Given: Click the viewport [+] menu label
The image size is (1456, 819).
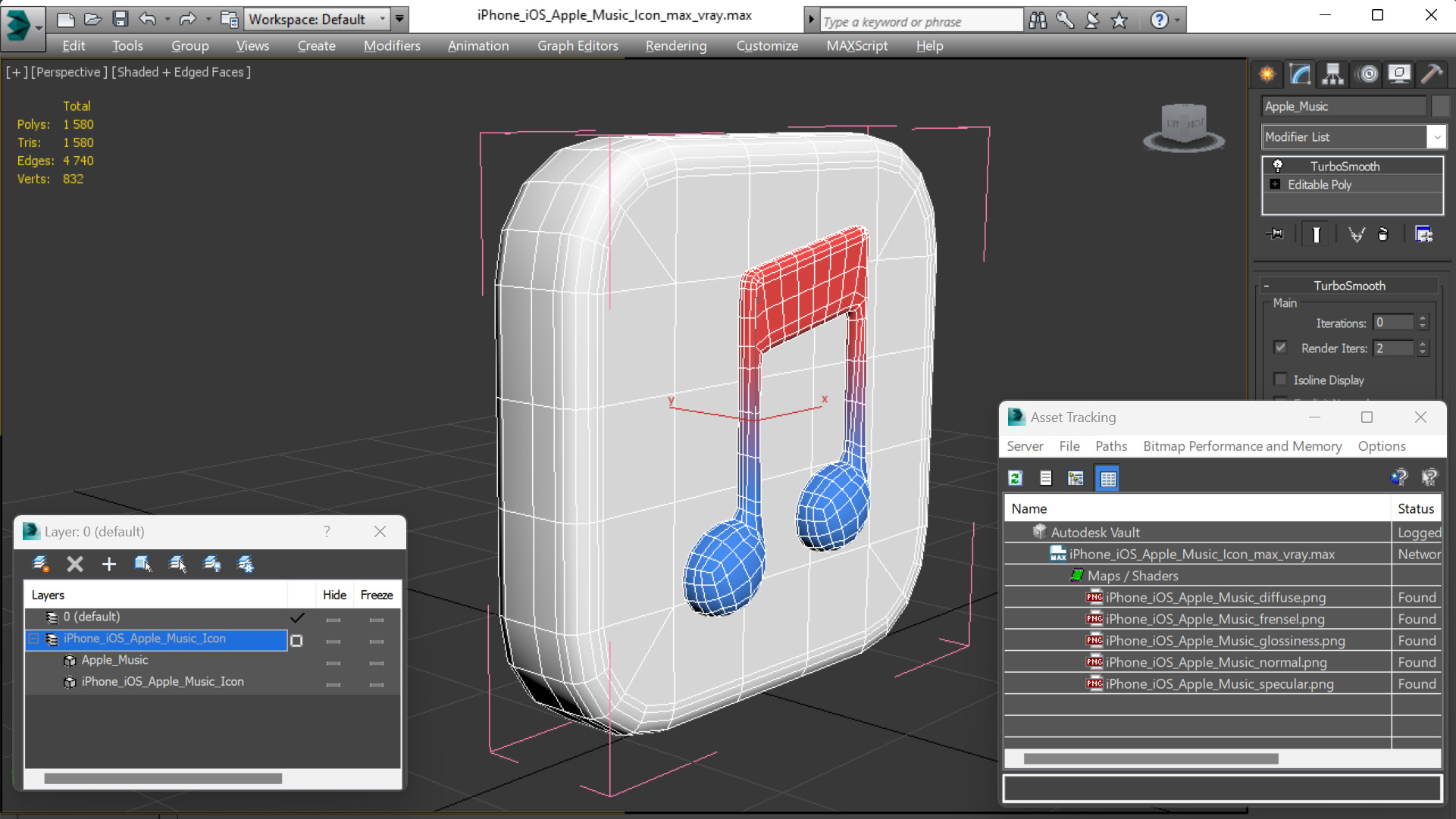Looking at the screenshot, I should [x=16, y=72].
